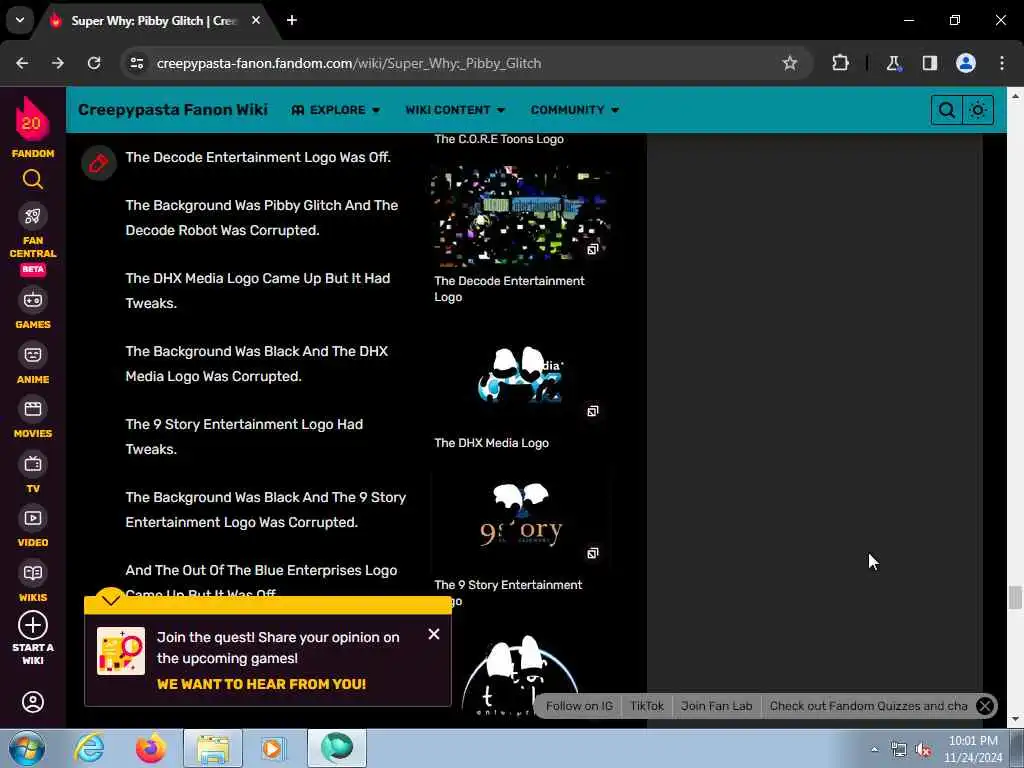Viewport: 1024px width, 768px height.
Task: Click the muted volume tray icon
Action: [923, 750]
